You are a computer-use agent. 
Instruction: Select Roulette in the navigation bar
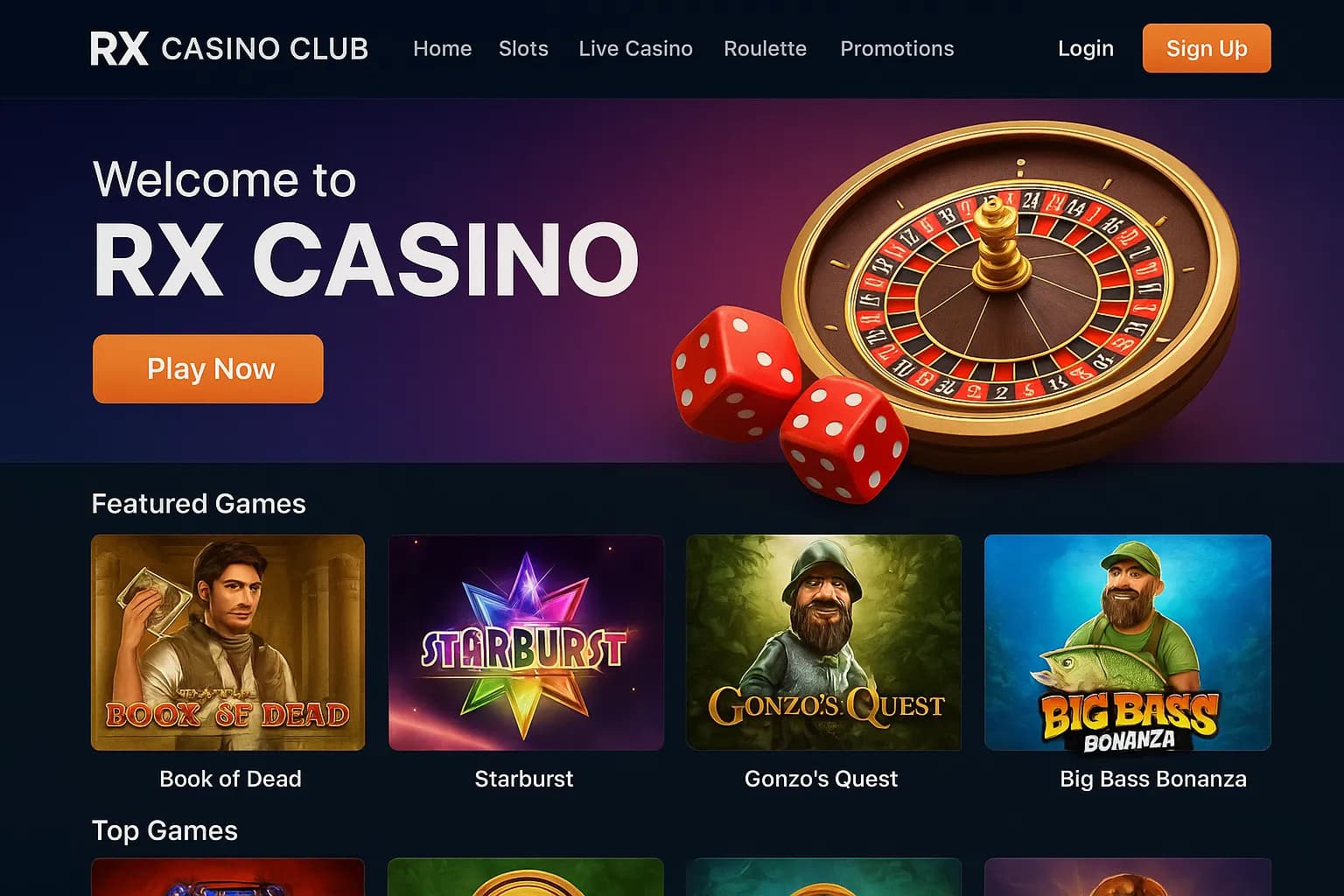pyautogui.click(x=765, y=49)
